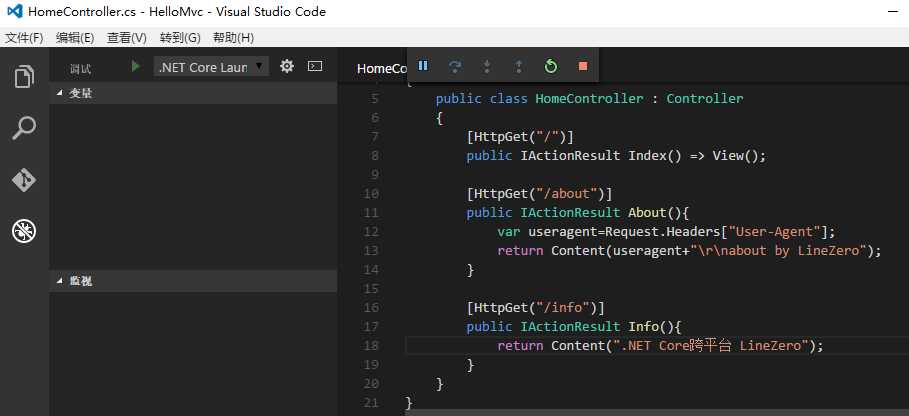Select the HomeController editor tab
This screenshot has height=416, width=909.
coord(382,68)
